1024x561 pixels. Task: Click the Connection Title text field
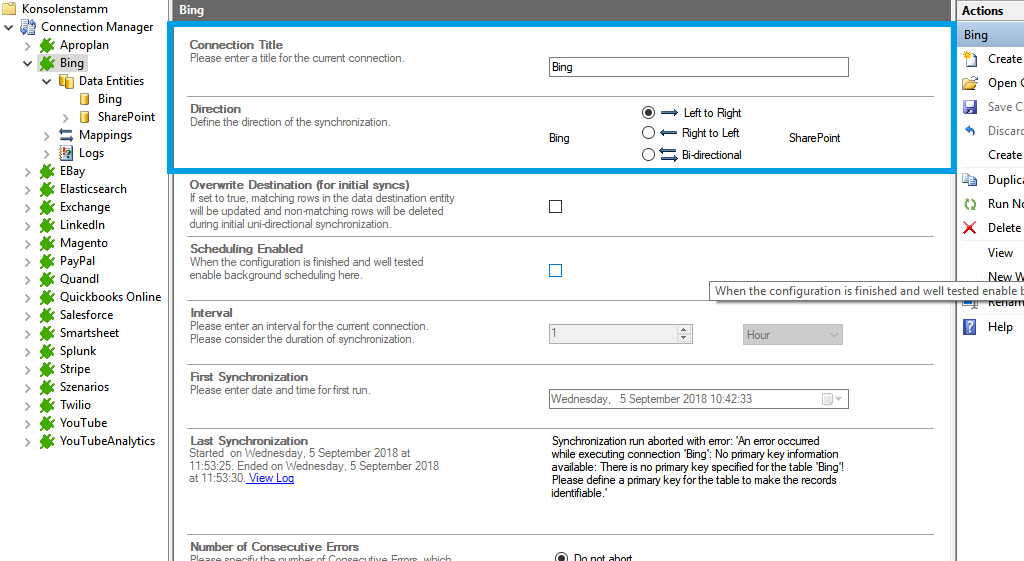pyautogui.click(x=698, y=67)
